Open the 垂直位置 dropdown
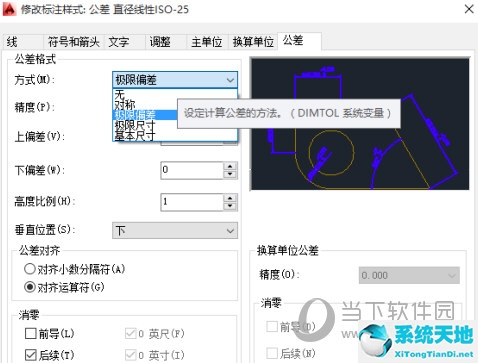 (175, 231)
